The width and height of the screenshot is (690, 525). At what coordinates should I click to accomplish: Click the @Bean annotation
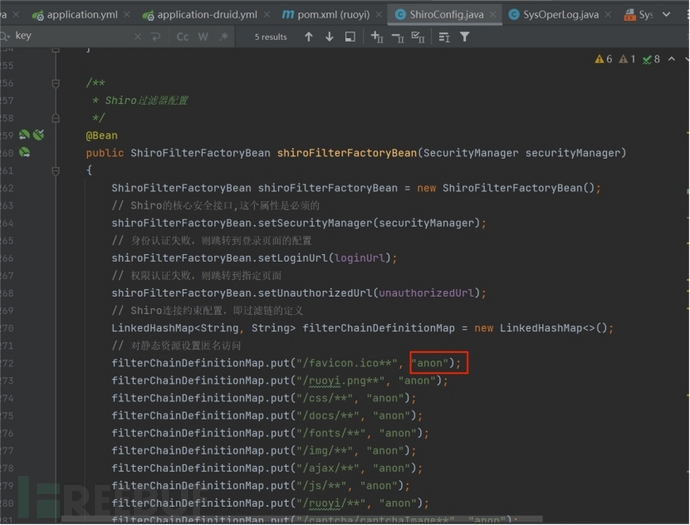click(x=102, y=136)
